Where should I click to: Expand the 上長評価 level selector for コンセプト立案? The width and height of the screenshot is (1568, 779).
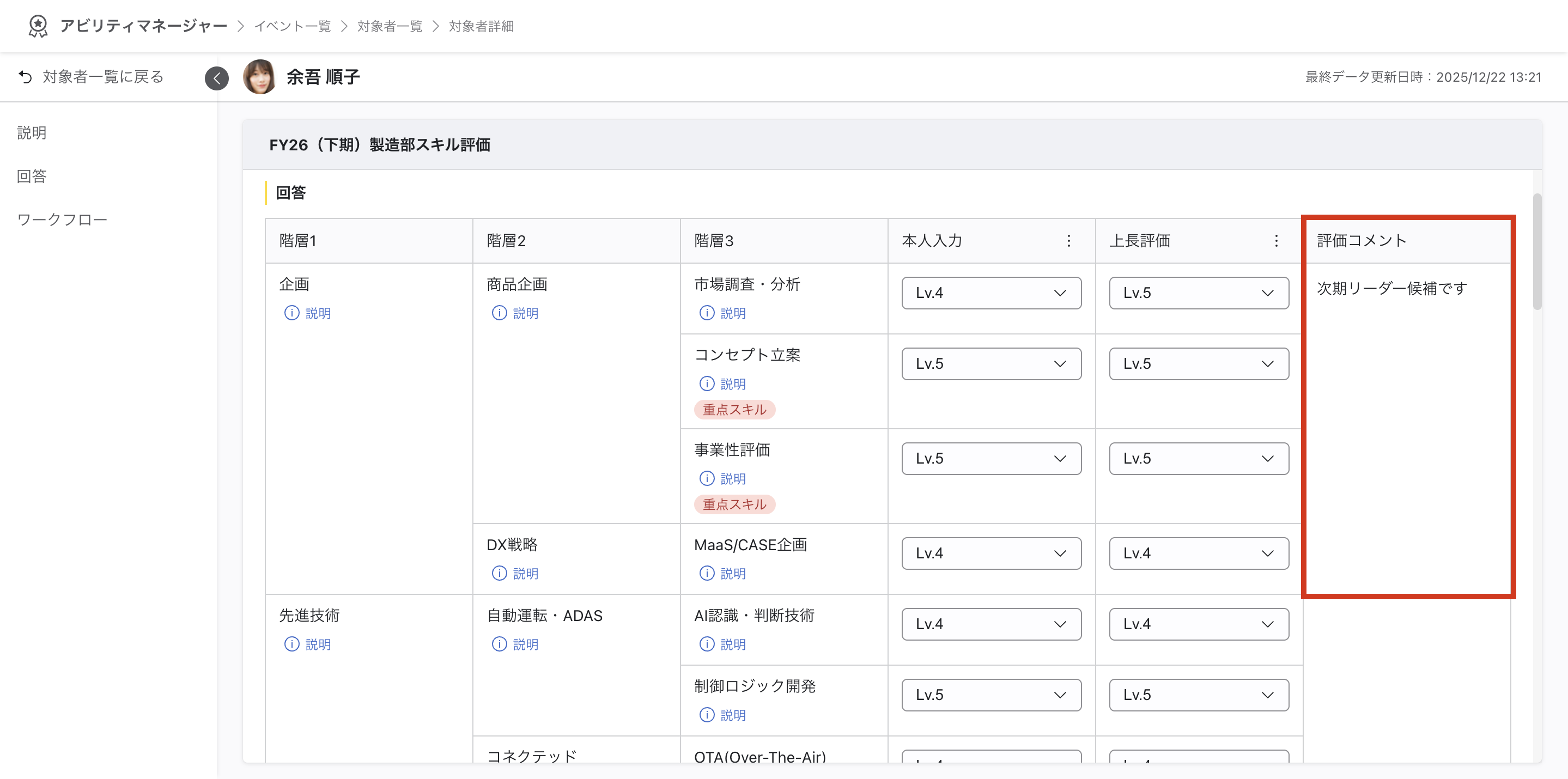point(1199,363)
